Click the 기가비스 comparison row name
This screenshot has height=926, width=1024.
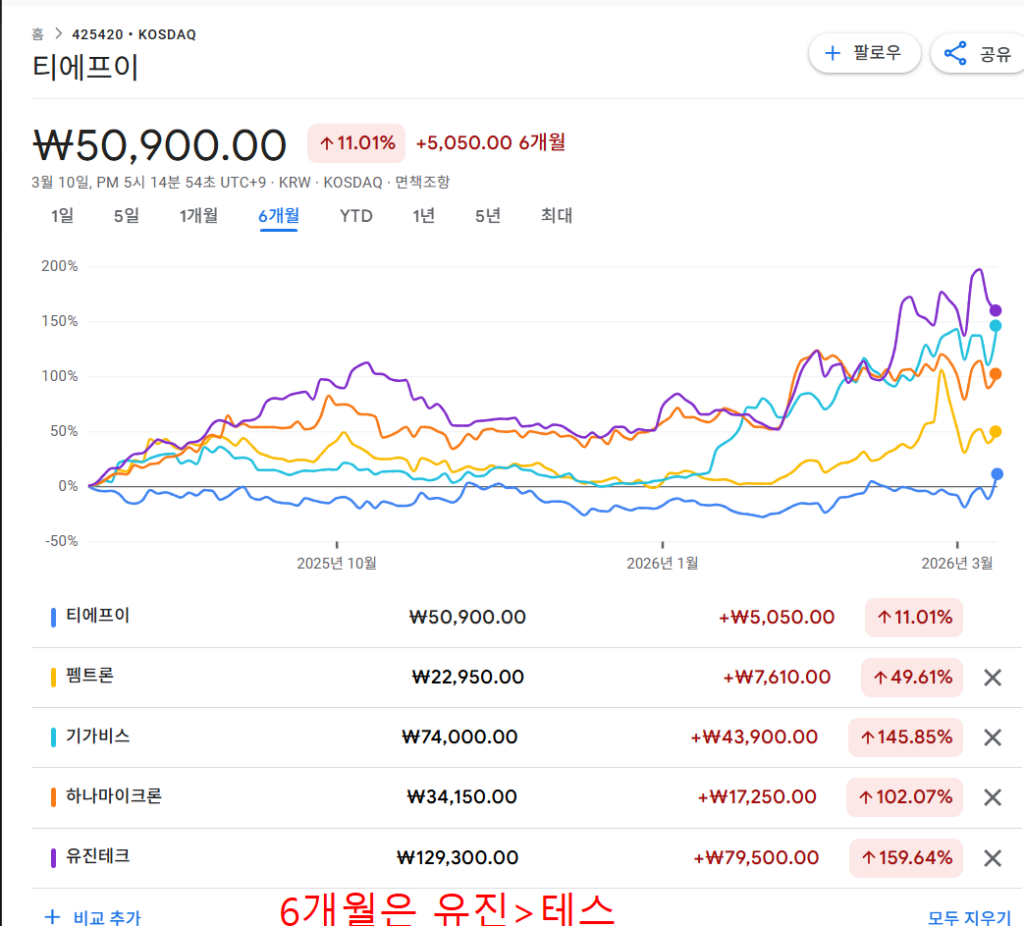point(97,737)
